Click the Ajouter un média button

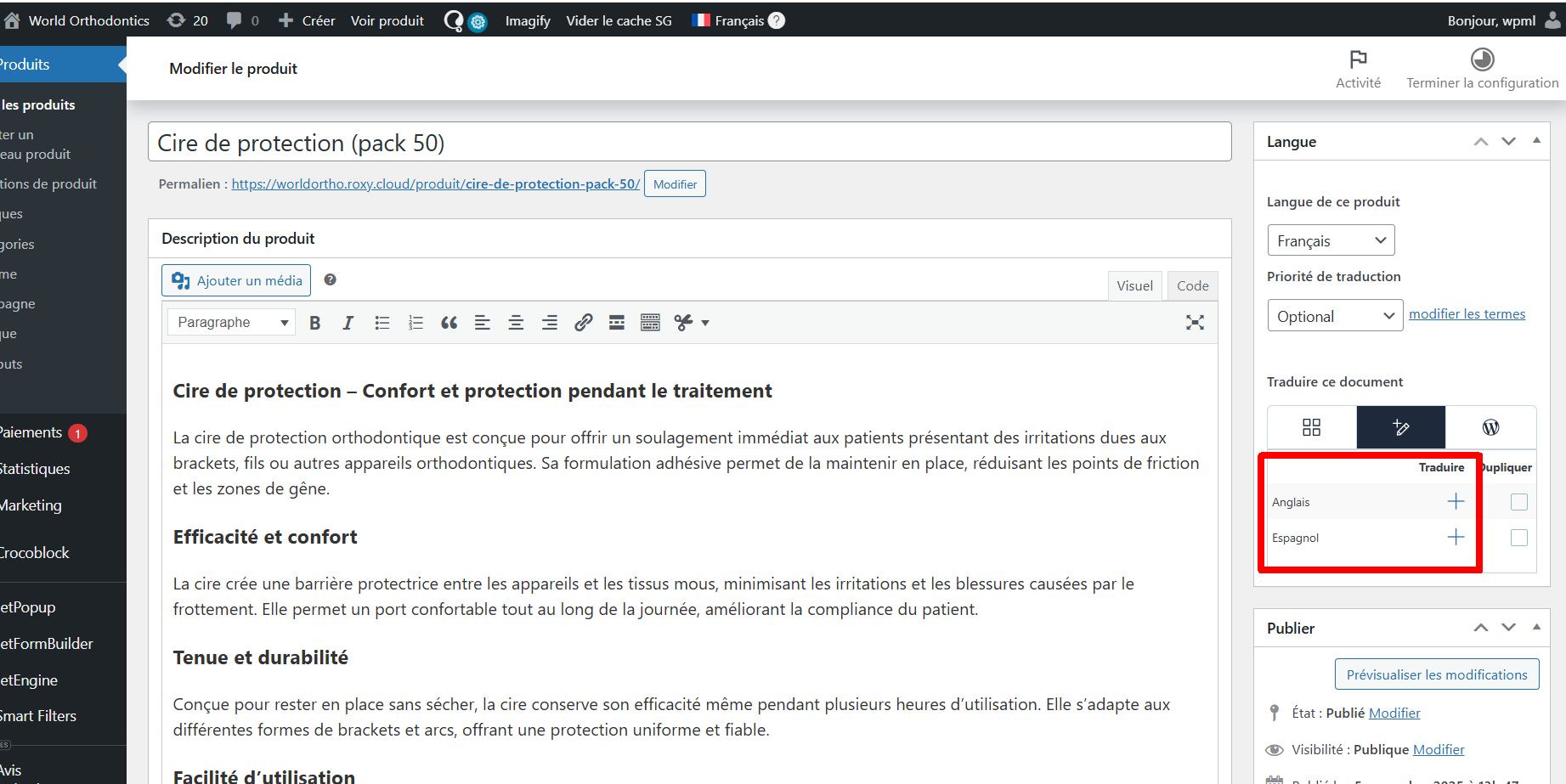[236, 280]
